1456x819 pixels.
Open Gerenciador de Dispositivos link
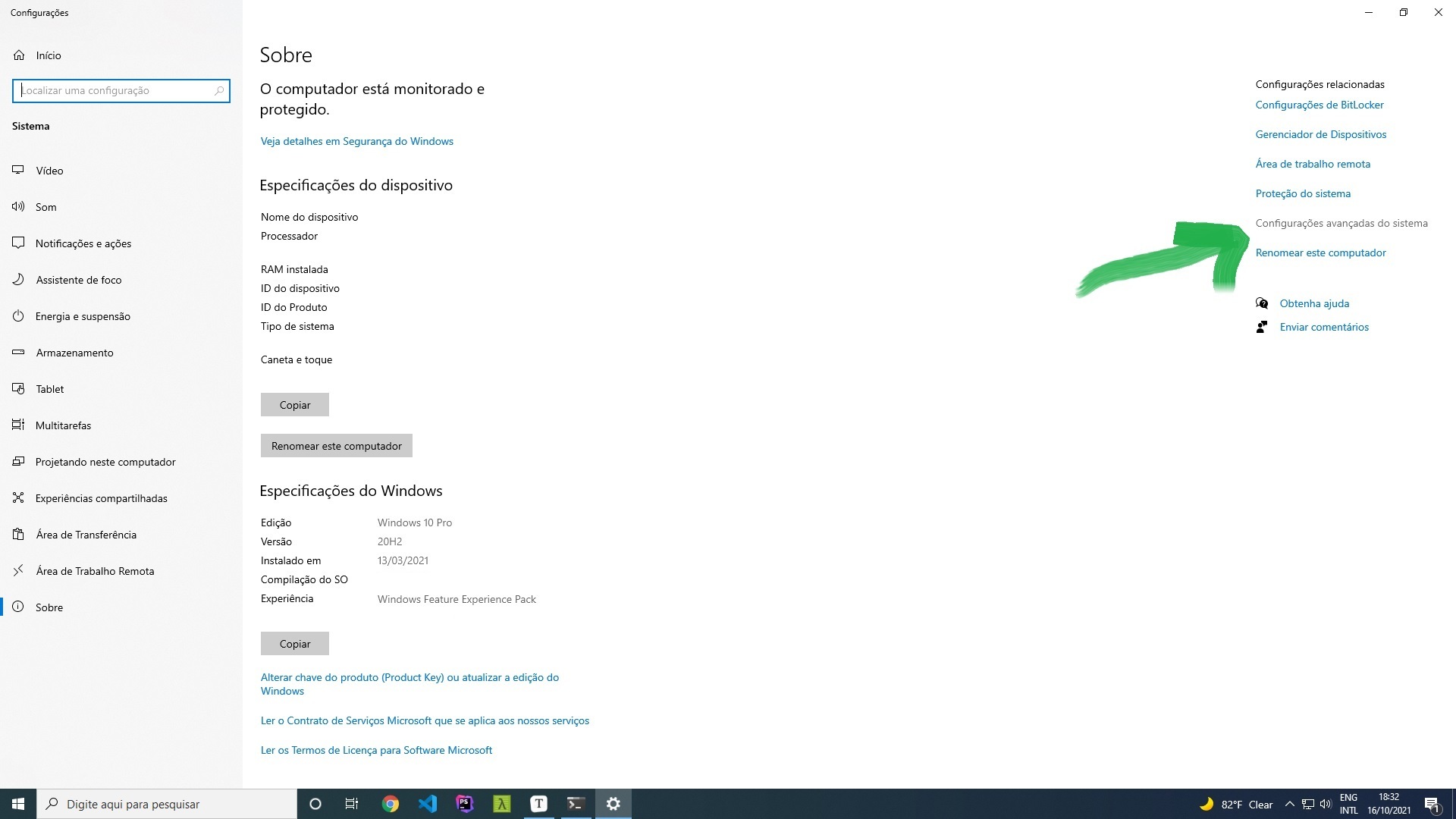[x=1320, y=134]
